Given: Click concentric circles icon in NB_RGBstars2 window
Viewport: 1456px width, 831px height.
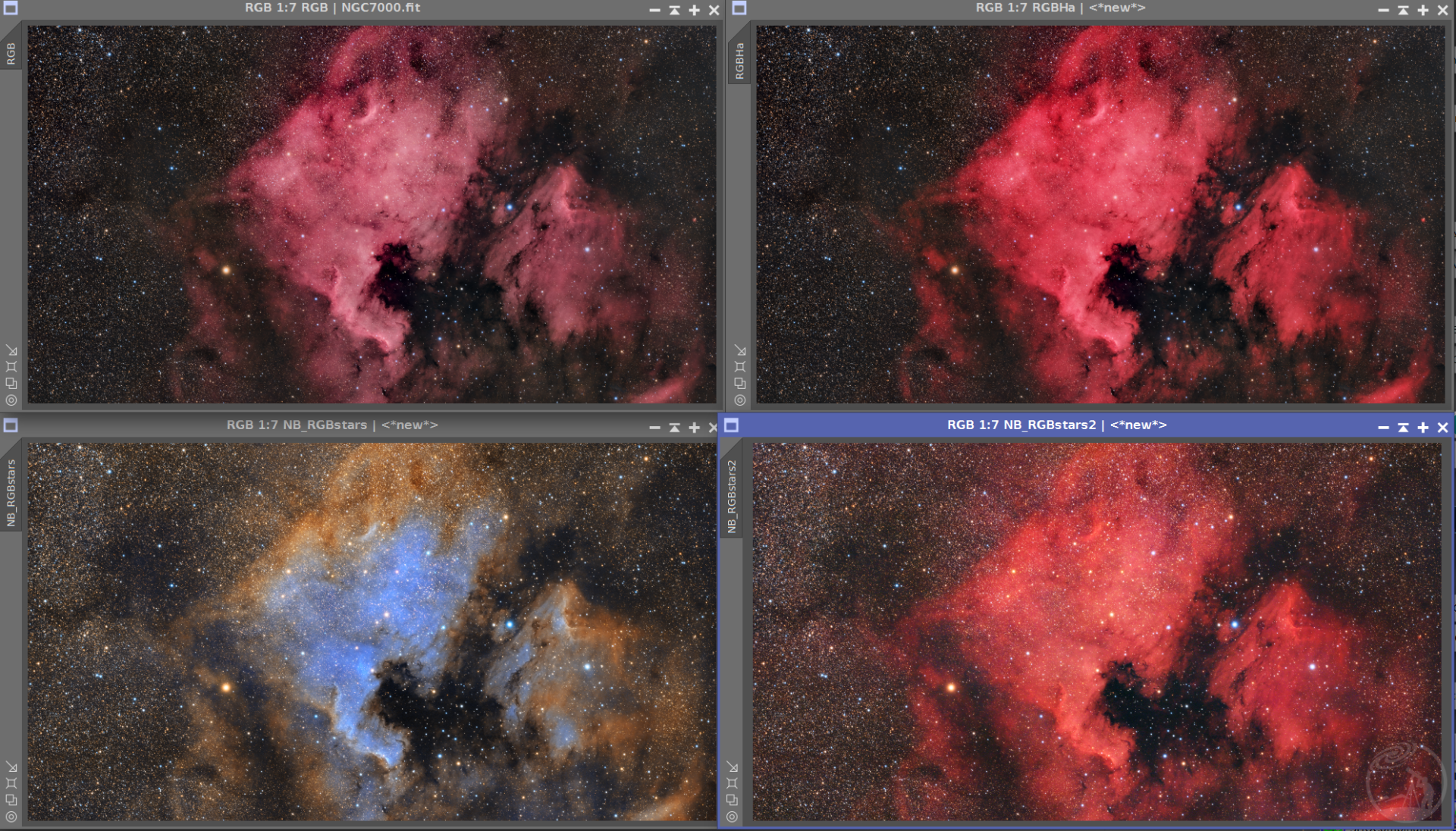Looking at the screenshot, I should coord(732,817).
